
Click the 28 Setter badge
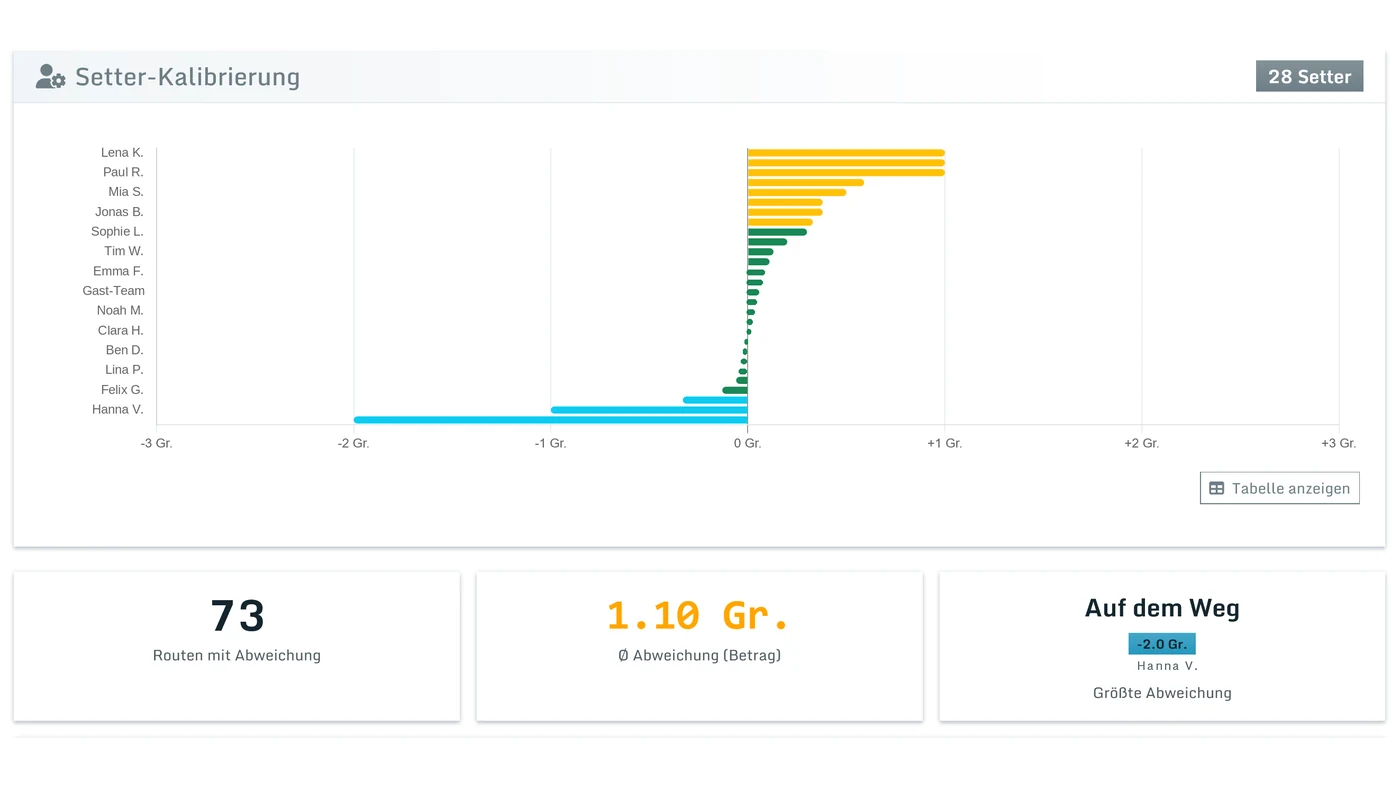point(1309,76)
